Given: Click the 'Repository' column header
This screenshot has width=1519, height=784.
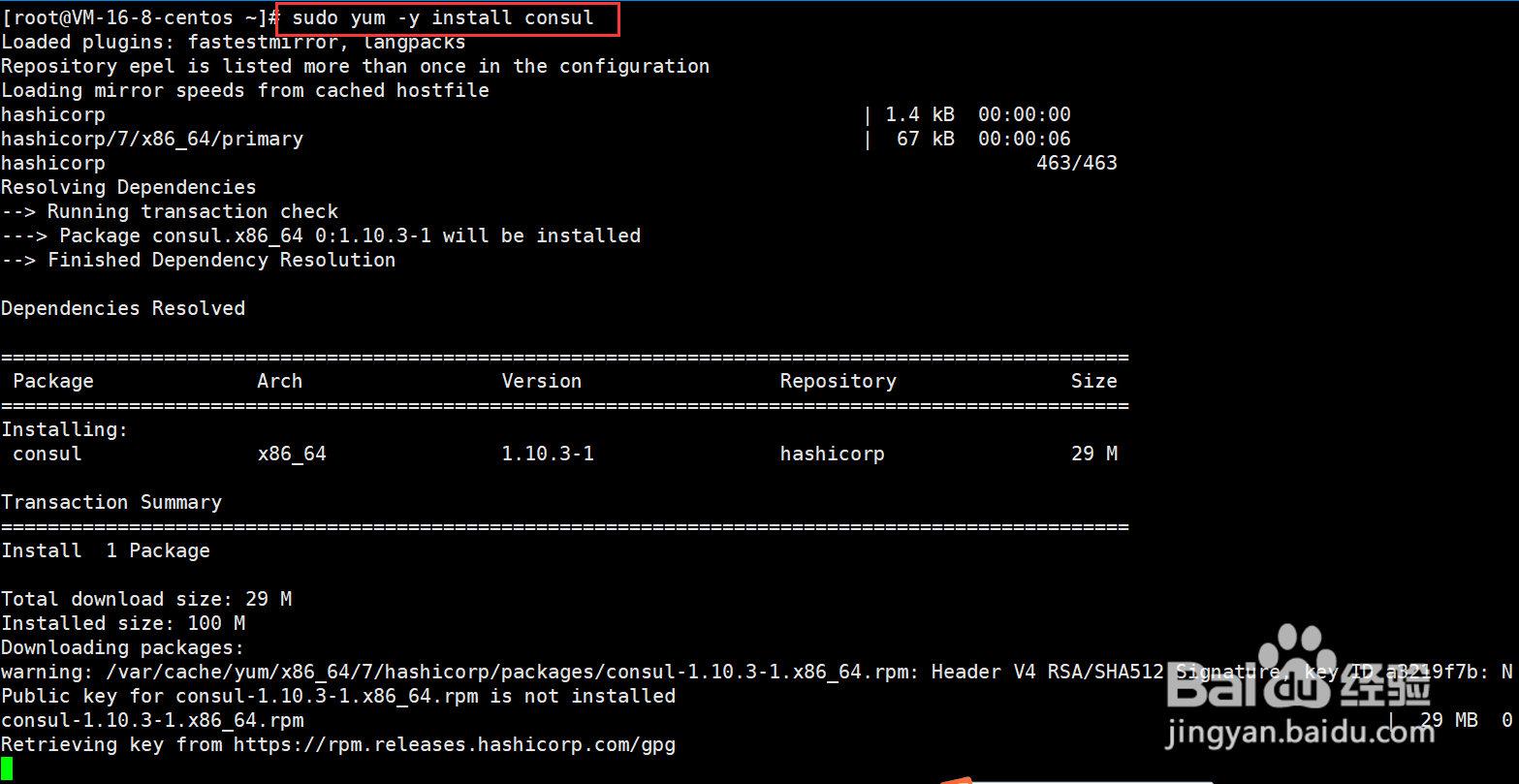Looking at the screenshot, I should click(839, 382).
